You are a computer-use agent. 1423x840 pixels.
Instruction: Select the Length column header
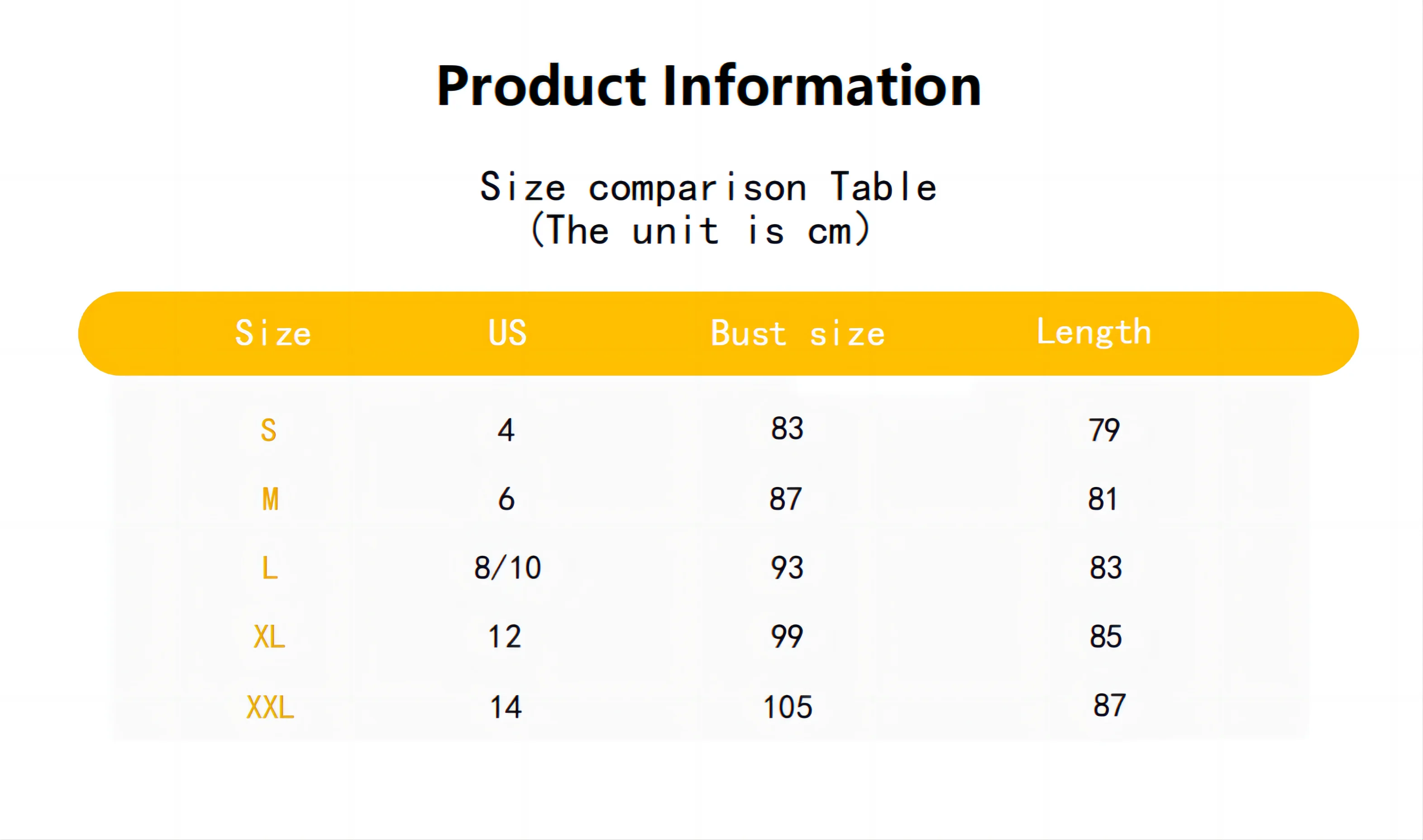click(x=1094, y=333)
